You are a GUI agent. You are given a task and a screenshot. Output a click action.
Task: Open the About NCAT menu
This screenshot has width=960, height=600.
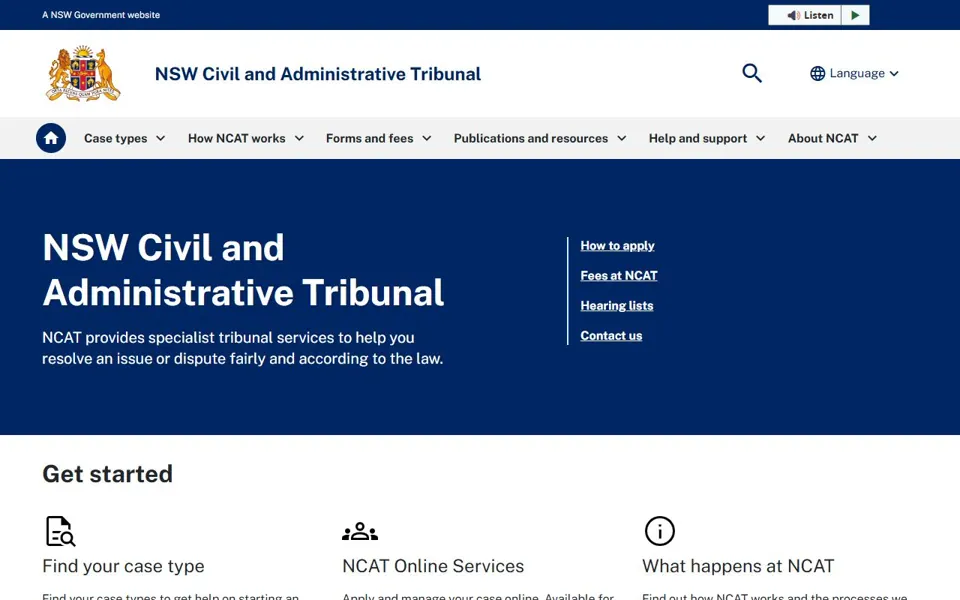(x=832, y=138)
